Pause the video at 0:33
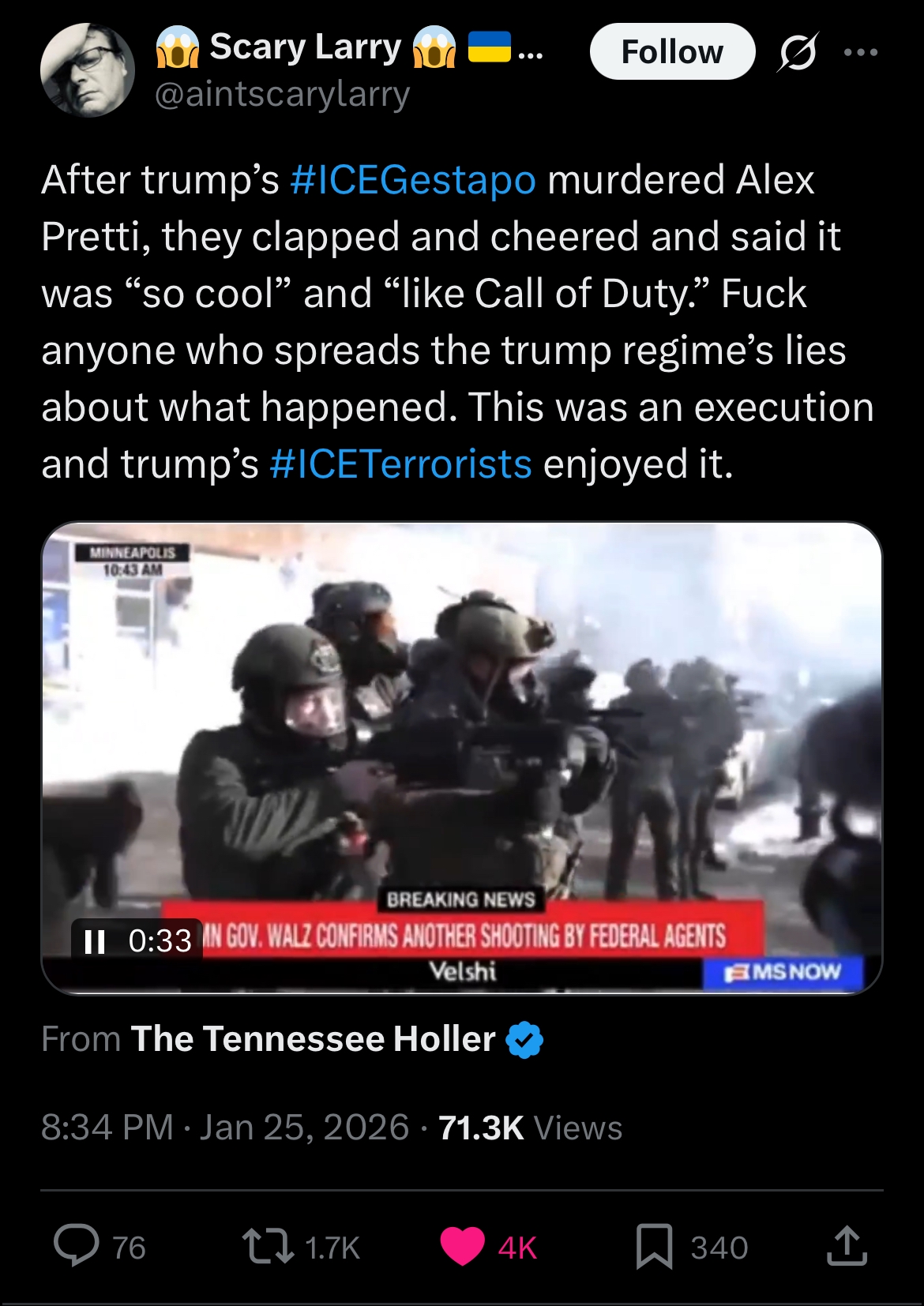The width and height of the screenshot is (924, 1306). point(95,940)
